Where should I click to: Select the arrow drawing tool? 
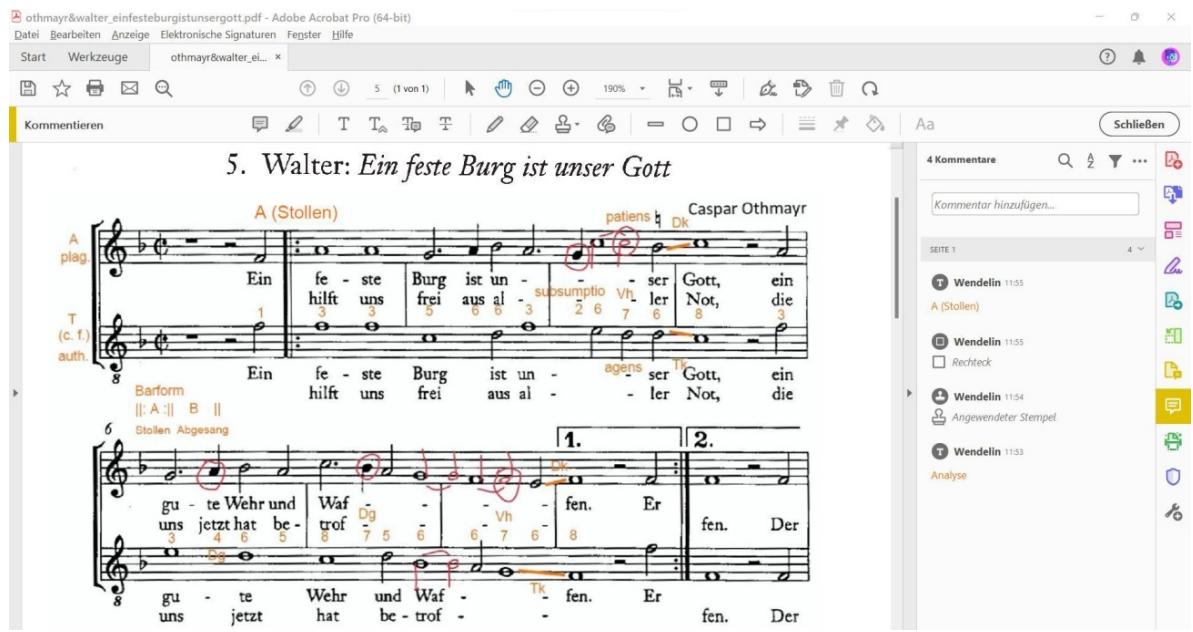[758, 124]
